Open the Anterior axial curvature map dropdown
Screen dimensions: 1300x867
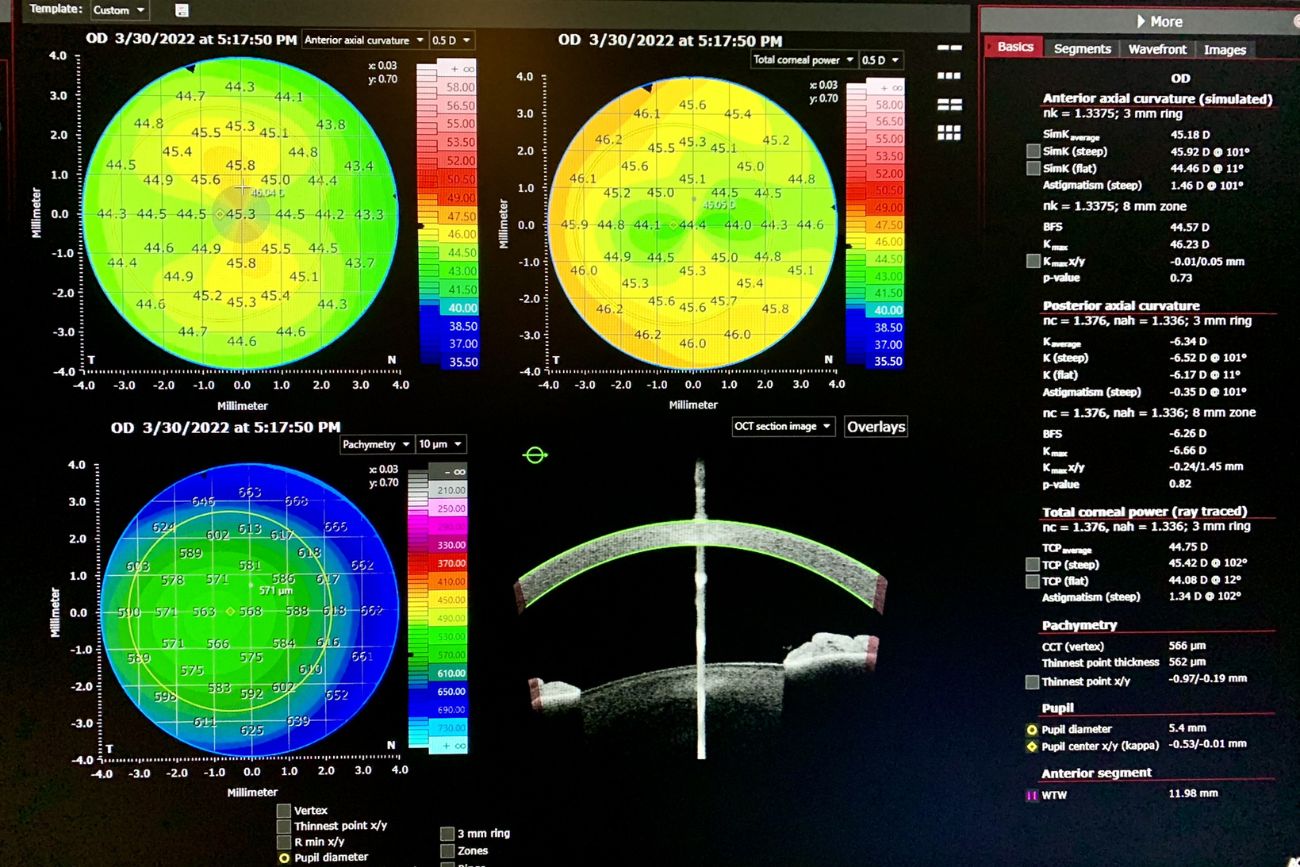coord(362,41)
